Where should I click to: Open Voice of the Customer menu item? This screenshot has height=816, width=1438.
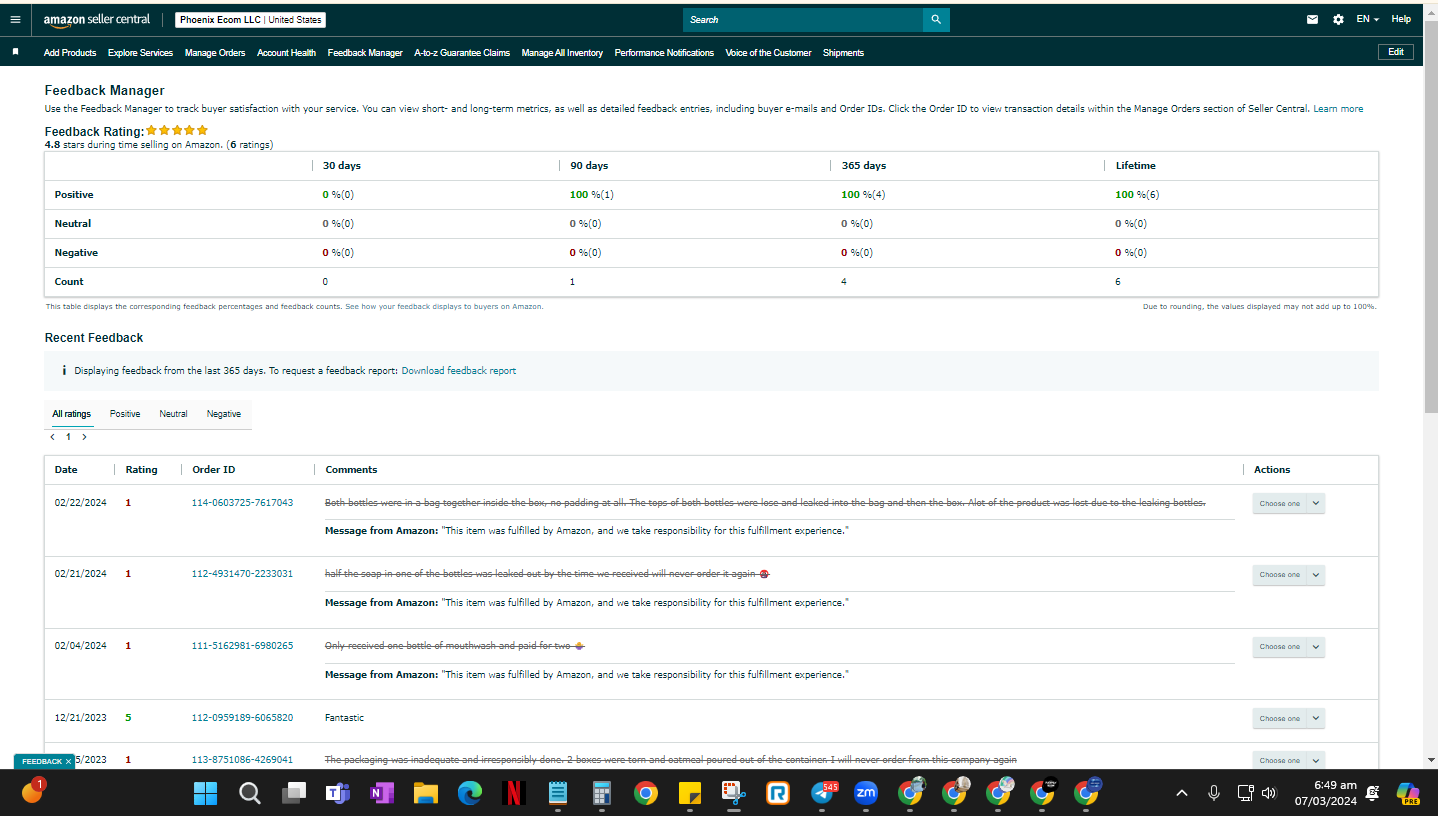[x=768, y=53]
